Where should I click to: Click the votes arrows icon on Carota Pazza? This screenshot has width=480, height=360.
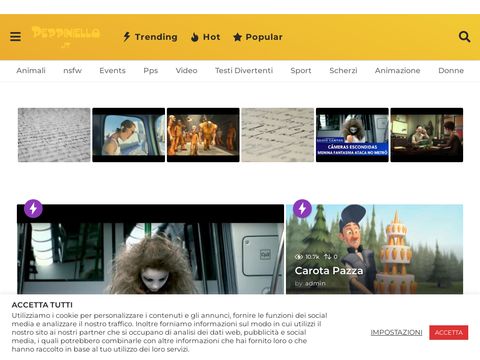coord(328,257)
